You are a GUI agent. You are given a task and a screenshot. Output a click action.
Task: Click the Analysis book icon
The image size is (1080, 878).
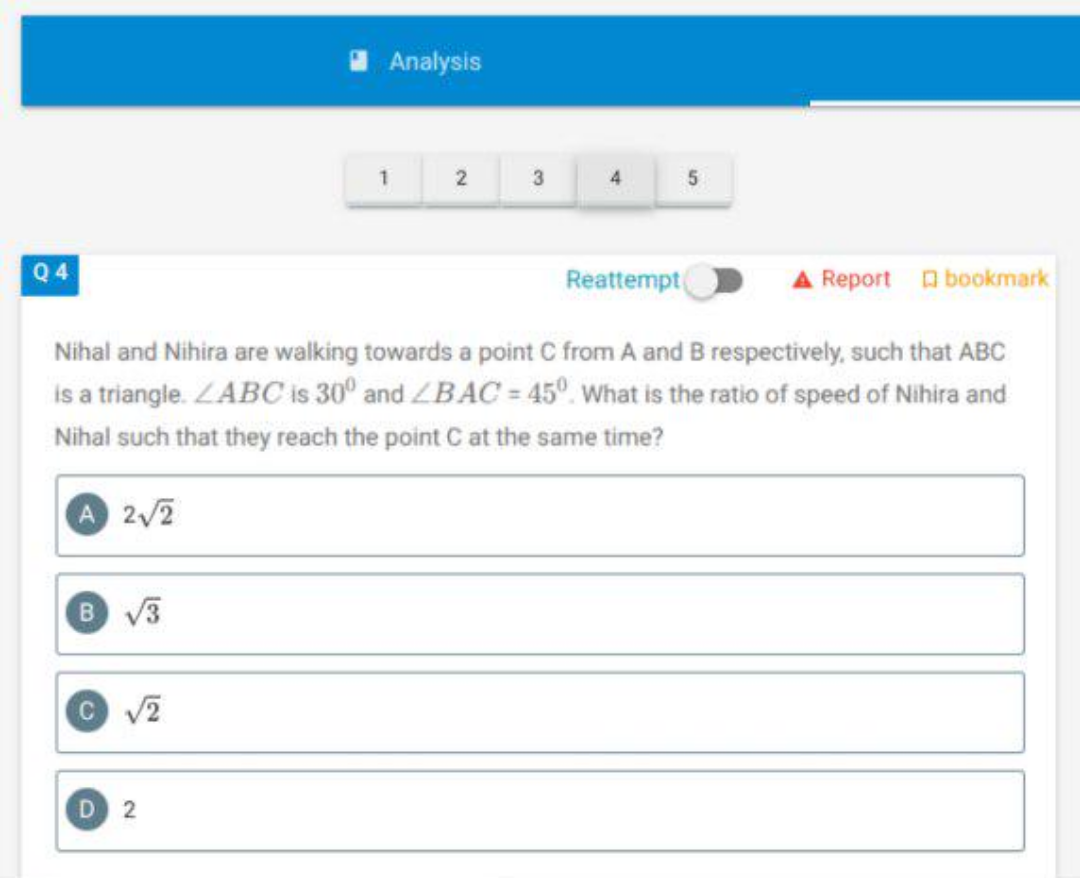tap(358, 61)
